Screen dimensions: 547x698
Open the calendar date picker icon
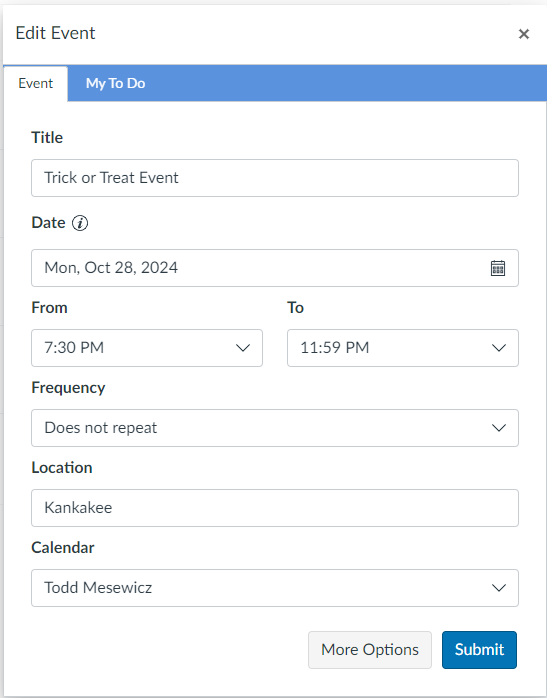coord(498,268)
